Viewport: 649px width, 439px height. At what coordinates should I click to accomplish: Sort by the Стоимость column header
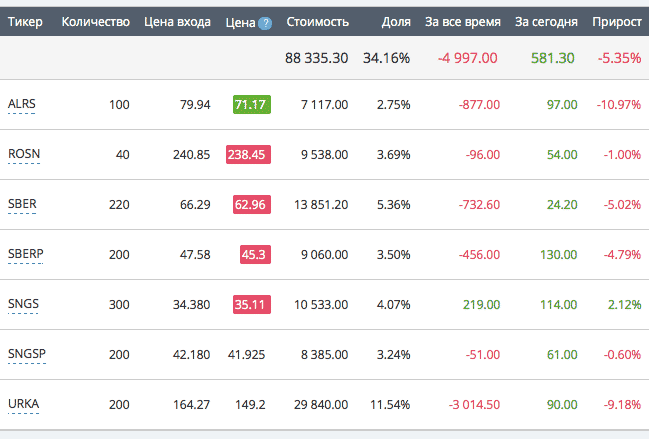tap(317, 22)
